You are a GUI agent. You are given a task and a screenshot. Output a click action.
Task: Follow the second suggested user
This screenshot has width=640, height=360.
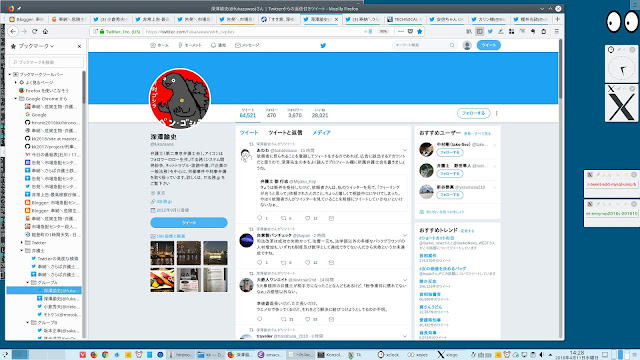[450, 173]
